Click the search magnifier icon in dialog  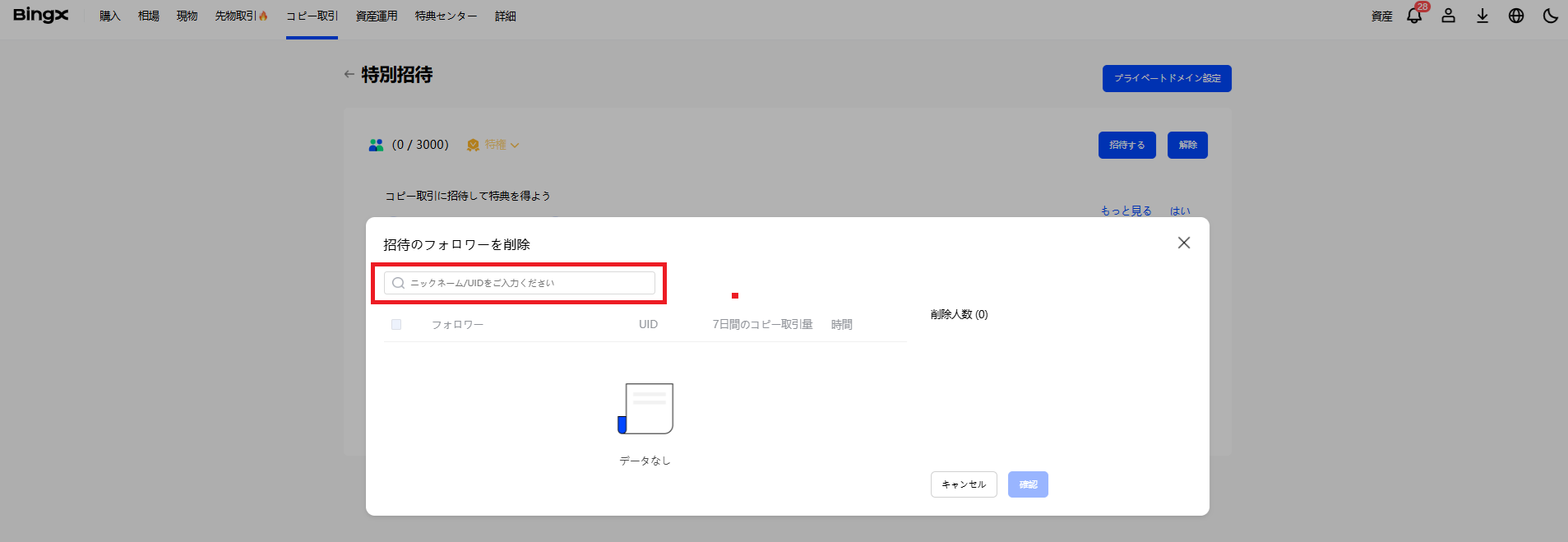(398, 283)
